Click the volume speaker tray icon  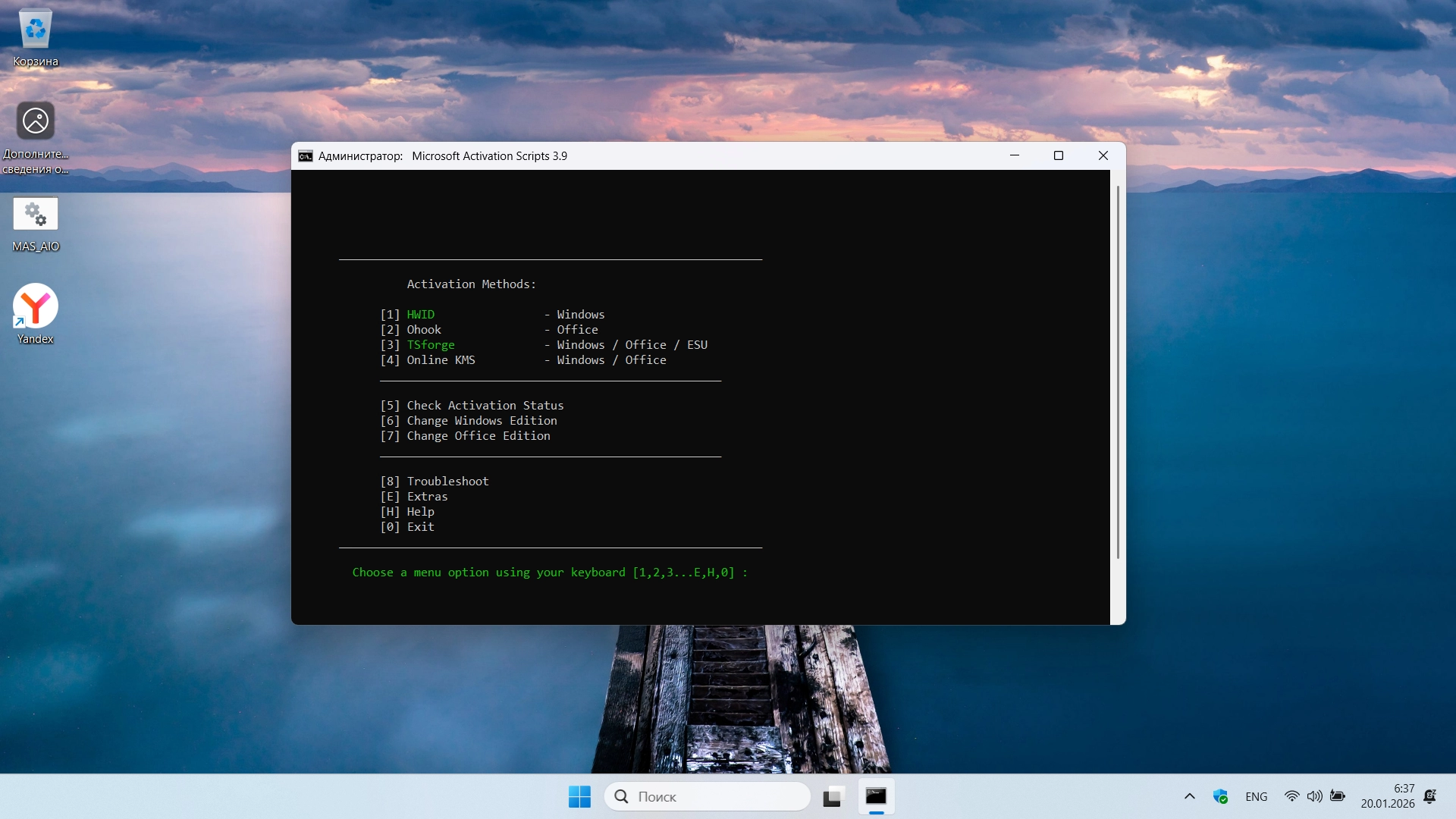(1314, 796)
